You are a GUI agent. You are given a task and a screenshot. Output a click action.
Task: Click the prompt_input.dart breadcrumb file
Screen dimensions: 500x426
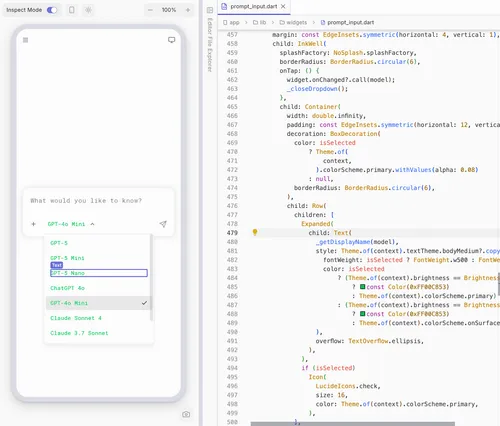pyautogui.click(x=347, y=22)
